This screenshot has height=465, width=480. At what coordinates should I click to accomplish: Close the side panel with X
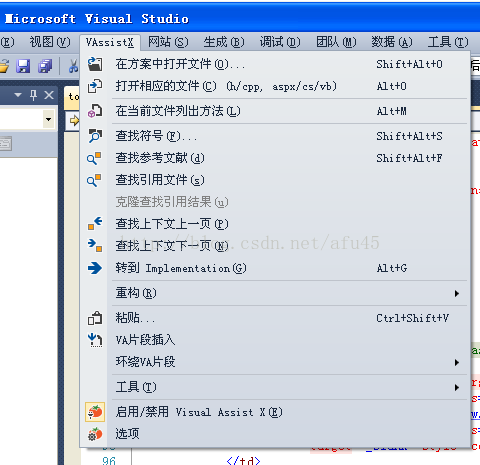point(49,95)
